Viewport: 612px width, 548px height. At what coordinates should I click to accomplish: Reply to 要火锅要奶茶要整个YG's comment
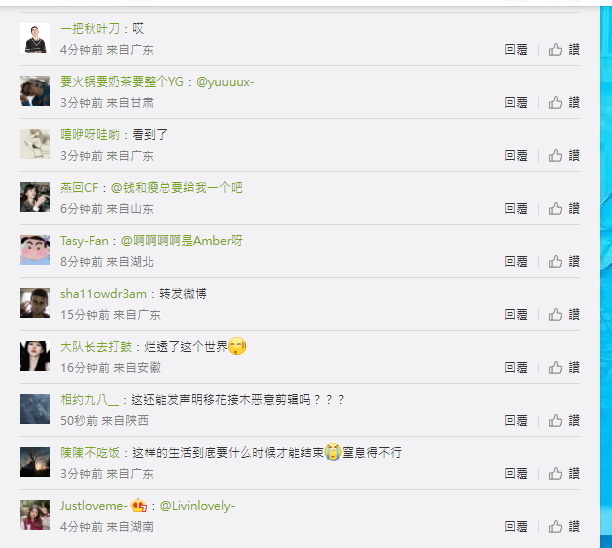pyautogui.click(x=516, y=103)
